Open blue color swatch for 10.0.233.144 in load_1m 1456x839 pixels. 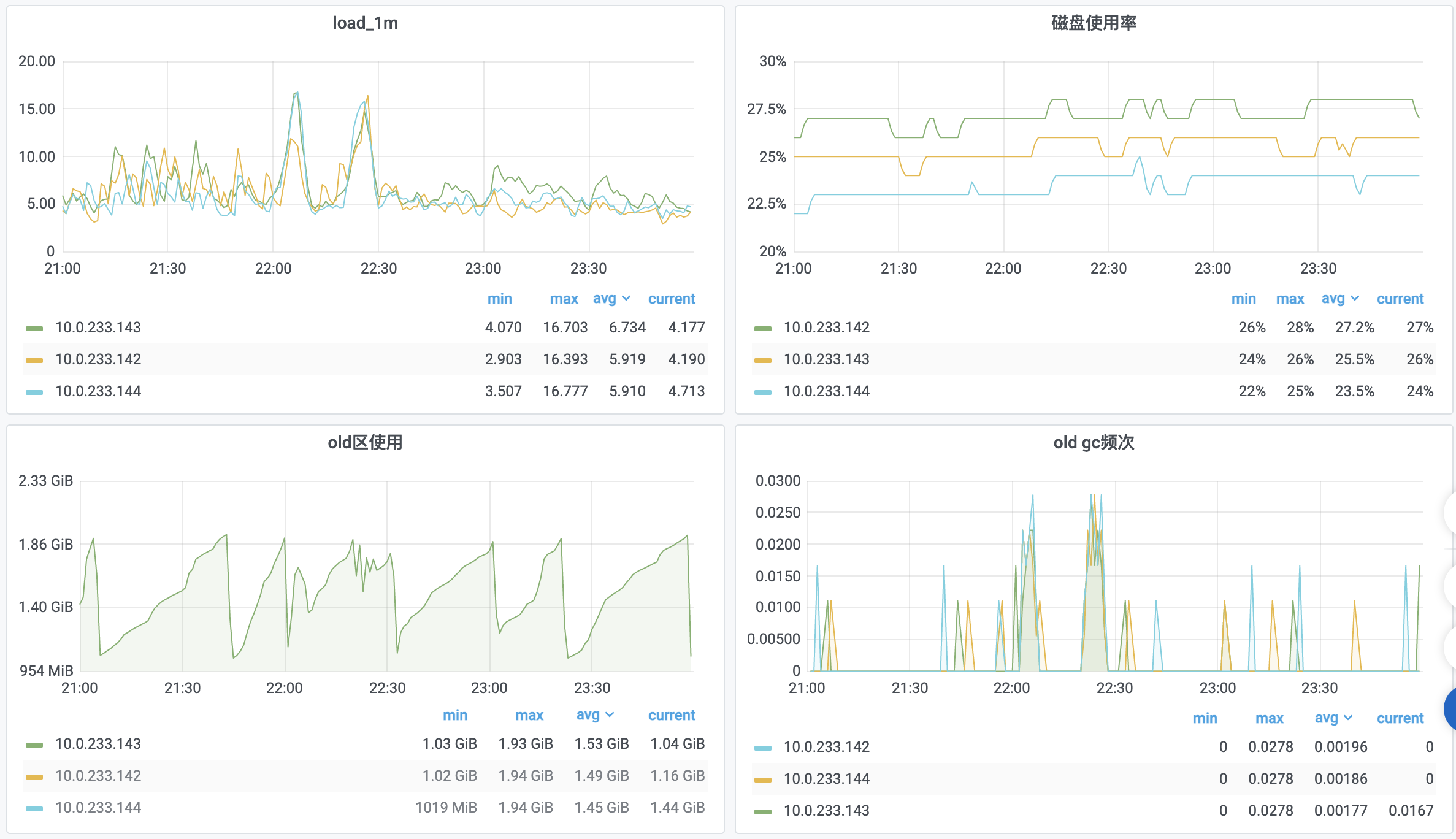34,392
